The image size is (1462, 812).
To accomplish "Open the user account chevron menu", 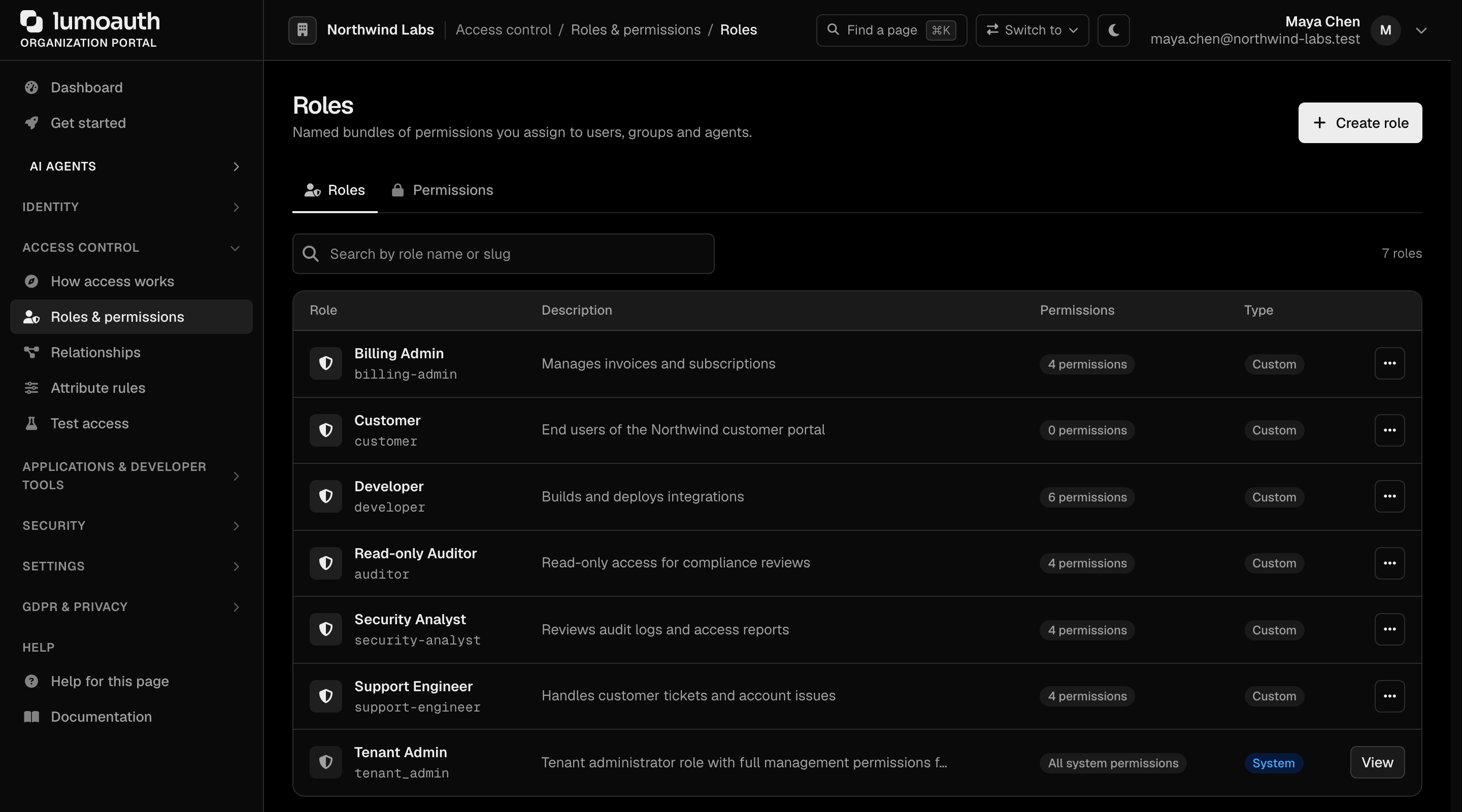I will pyautogui.click(x=1421, y=30).
